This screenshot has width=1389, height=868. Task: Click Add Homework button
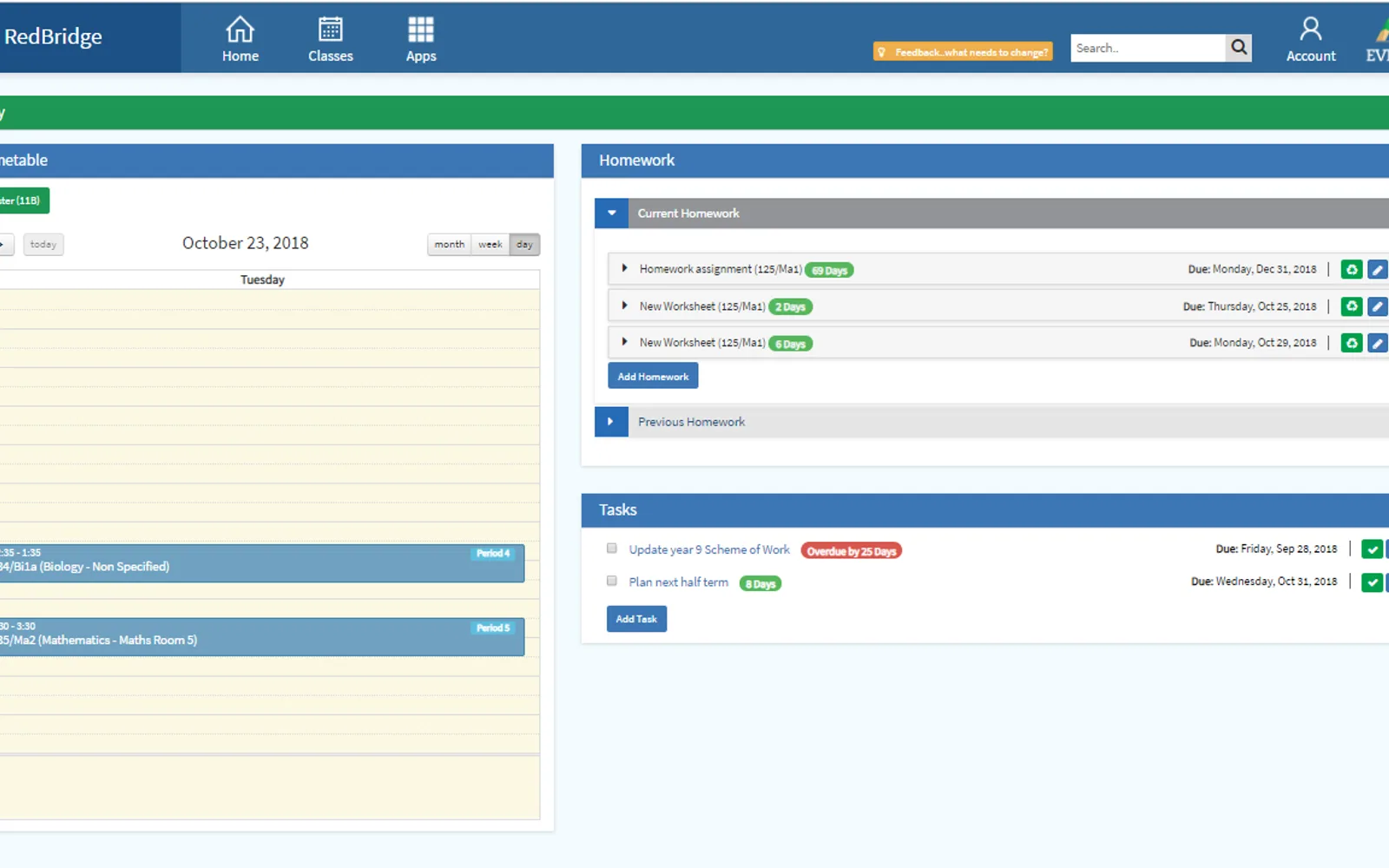[653, 376]
